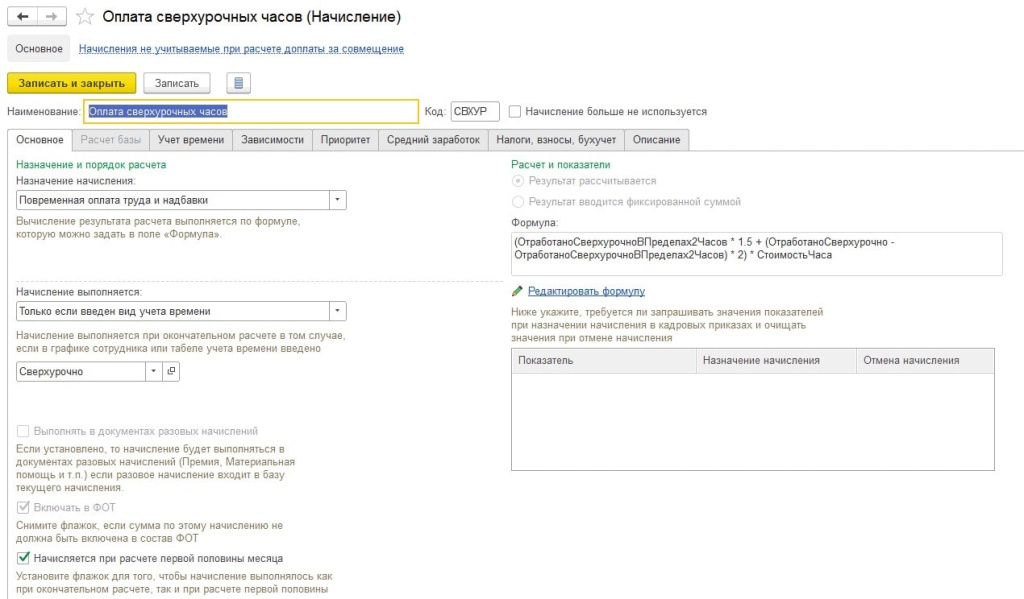The width and height of the screenshot is (1024, 599).
Task: Select 'Результат вводится фиксированной суммой' radio button
Action: coord(517,202)
